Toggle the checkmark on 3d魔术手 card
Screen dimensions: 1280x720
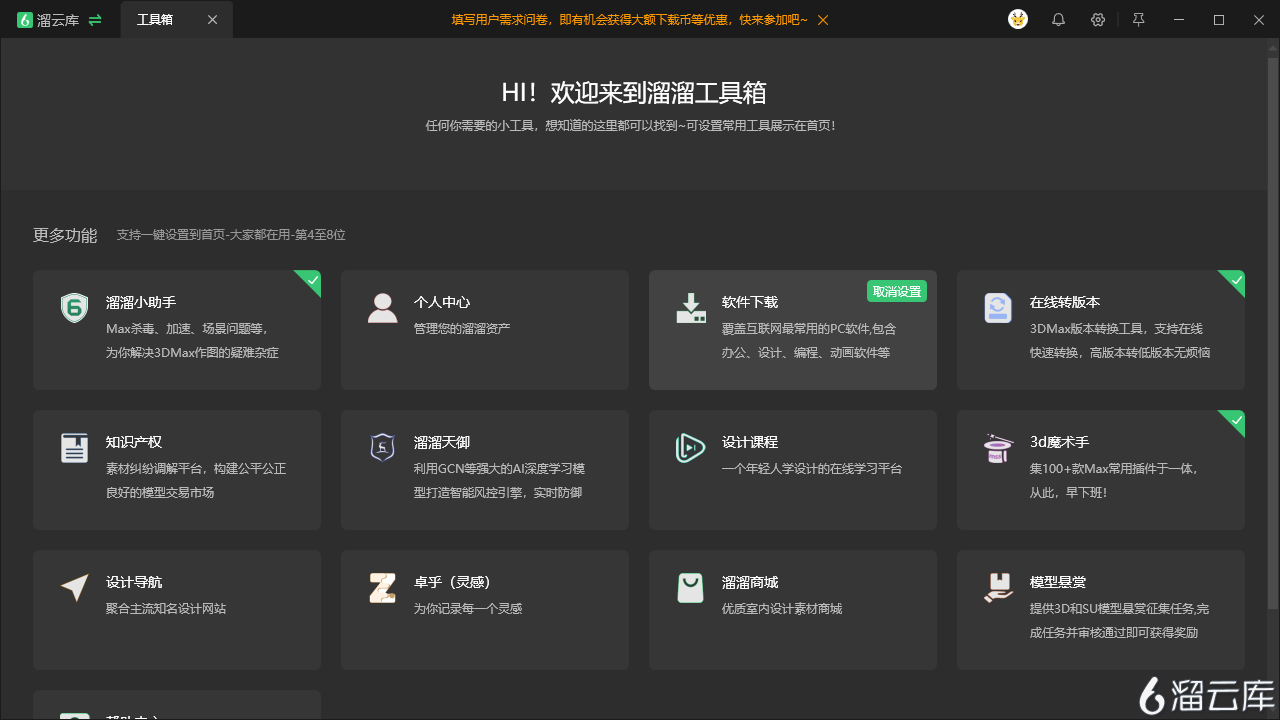click(x=1235, y=420)
